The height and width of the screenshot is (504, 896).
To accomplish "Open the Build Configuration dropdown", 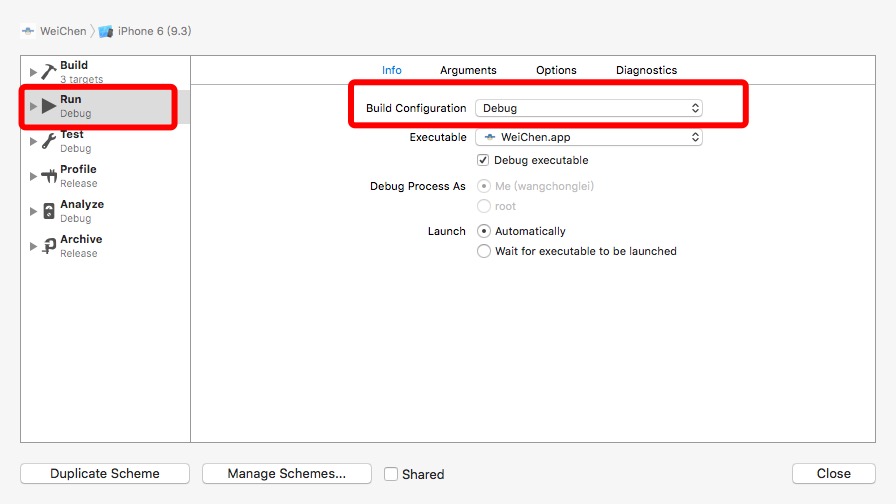I will (589, 108).
